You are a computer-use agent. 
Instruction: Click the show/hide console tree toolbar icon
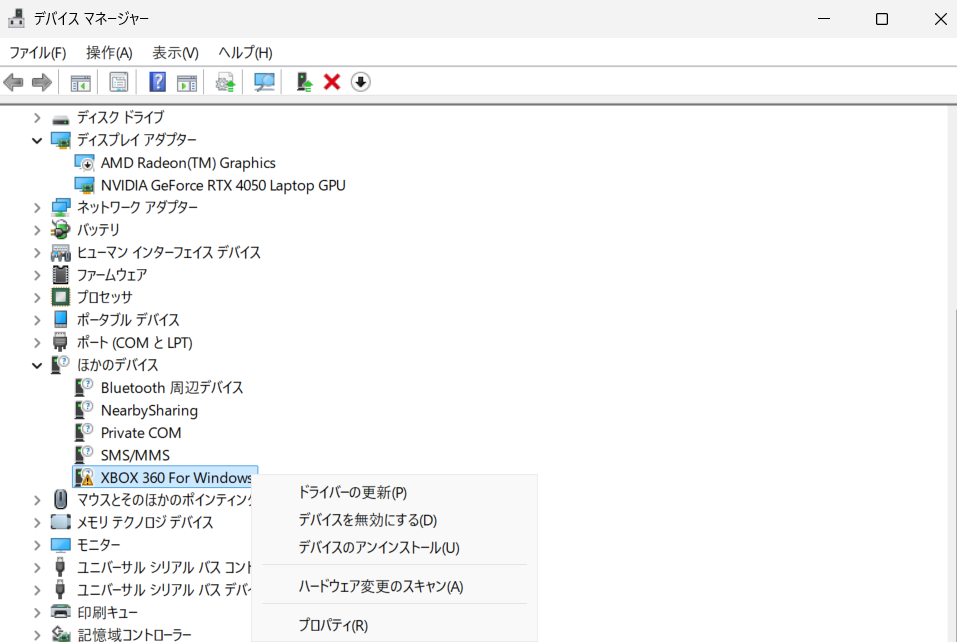pyautogui.click(x=80, y=82)
